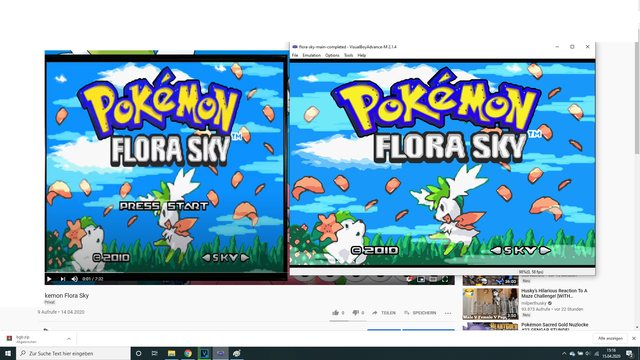Viewport: 640px width, 360px height.
Task: Open the Emulation menu in VisualBoyAdvance
Action: [x=311, y=55]
